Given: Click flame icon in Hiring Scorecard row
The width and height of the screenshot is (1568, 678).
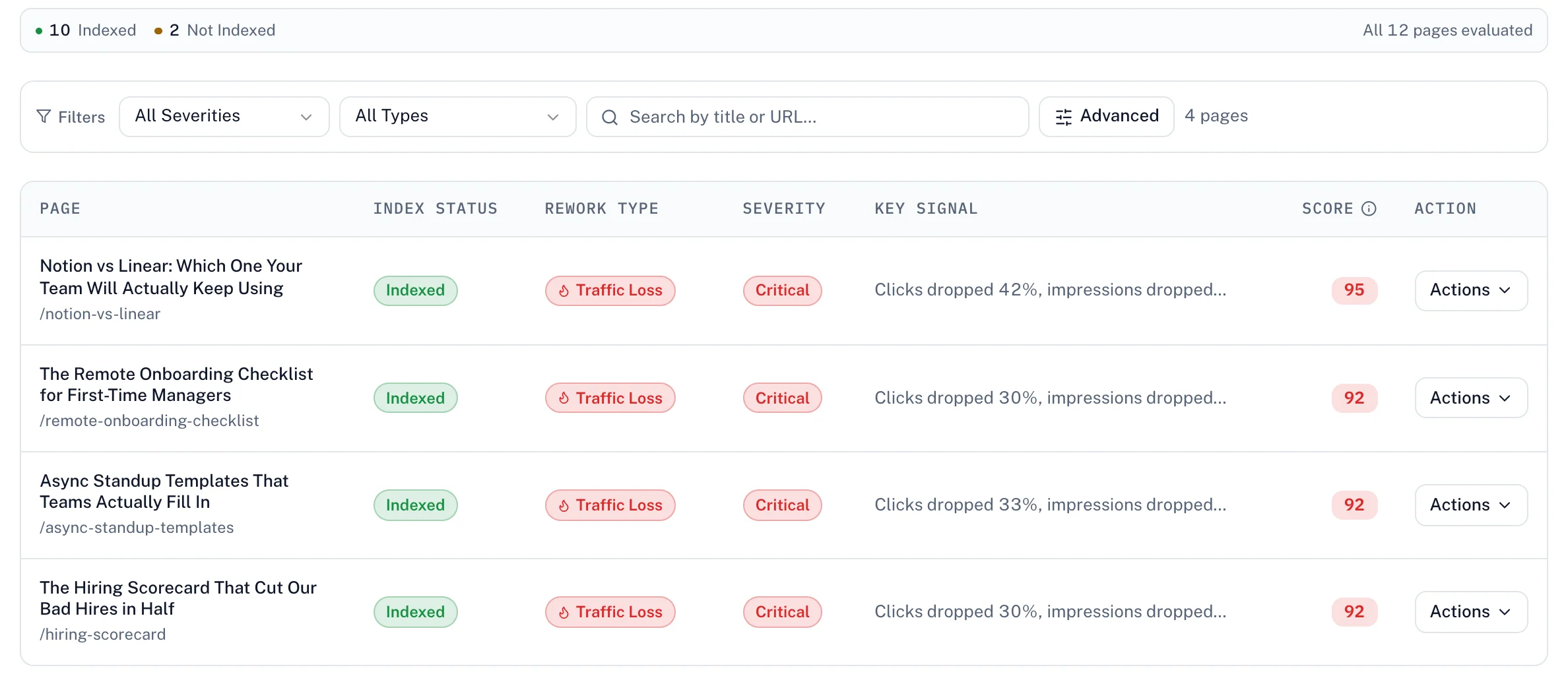Looking at the screenshot, I should (x=564, y=613).
